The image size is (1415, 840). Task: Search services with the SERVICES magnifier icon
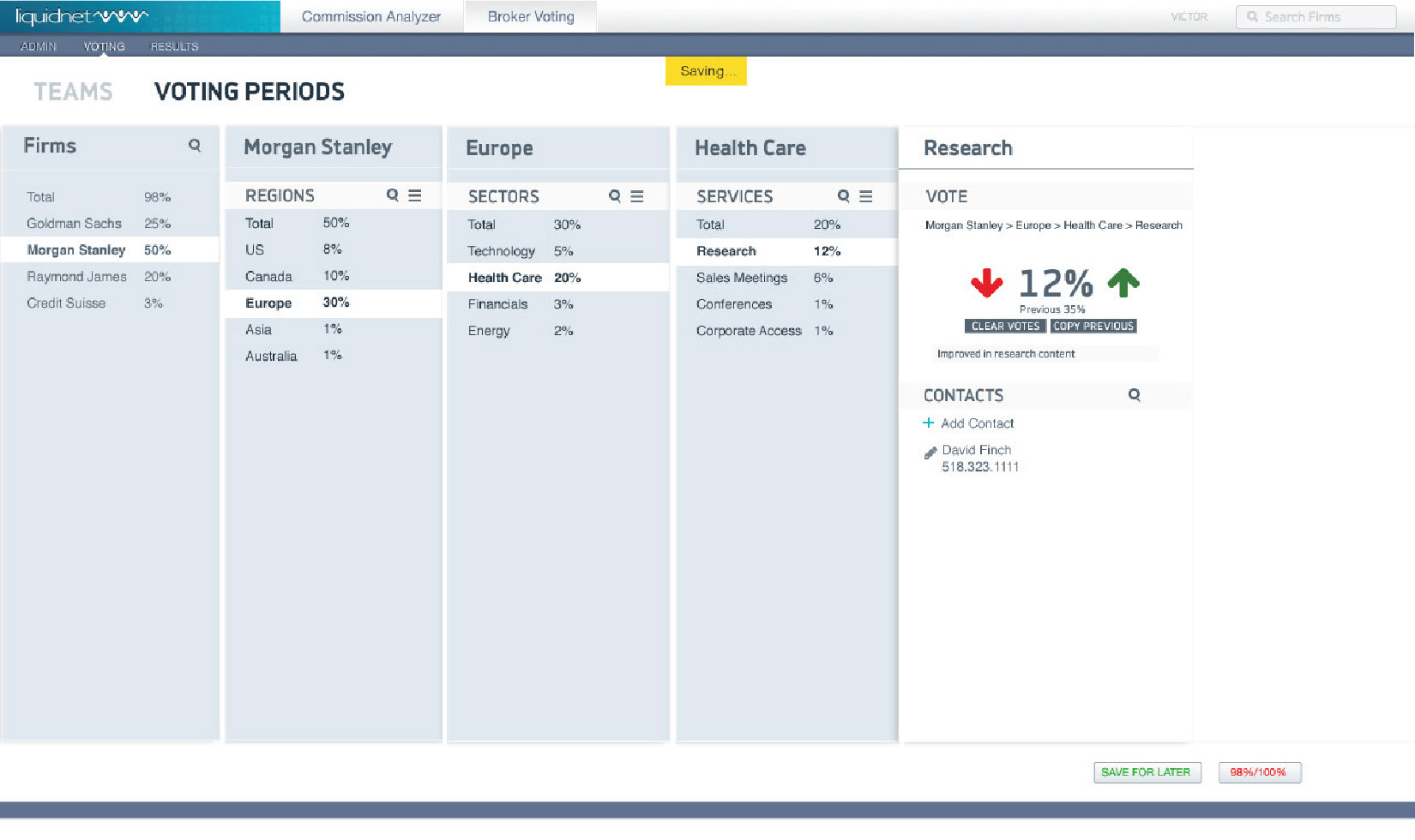pos(844,196)
